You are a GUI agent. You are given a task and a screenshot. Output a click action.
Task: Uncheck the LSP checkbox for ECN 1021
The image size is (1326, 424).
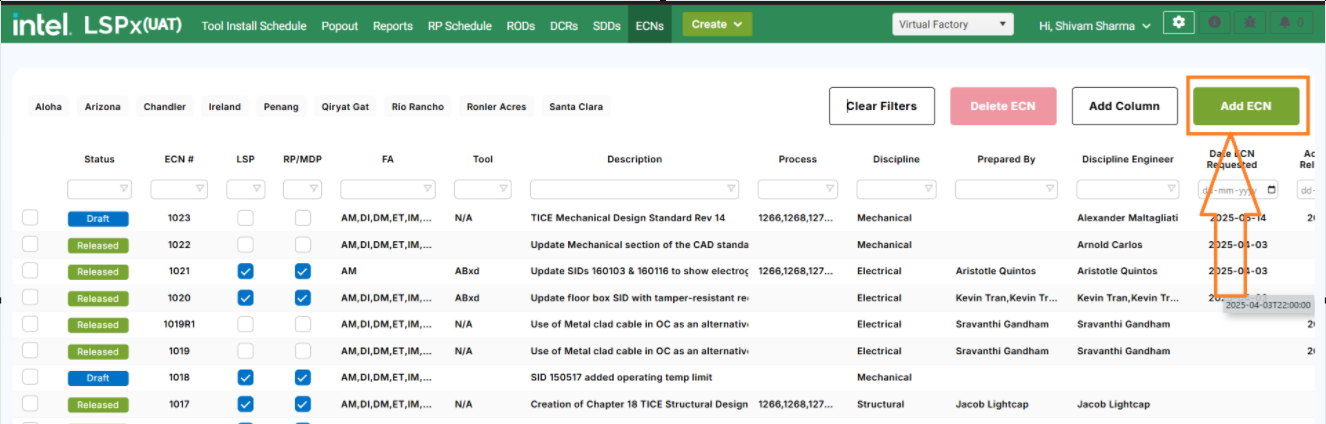245,271
